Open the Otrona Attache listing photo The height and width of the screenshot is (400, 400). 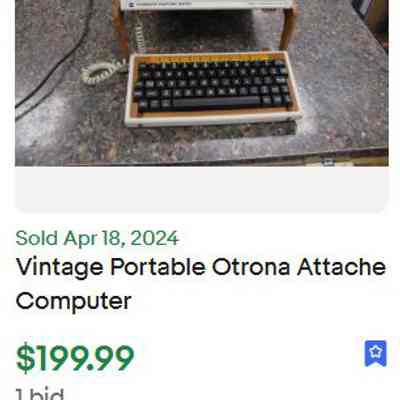click(202, 83)
